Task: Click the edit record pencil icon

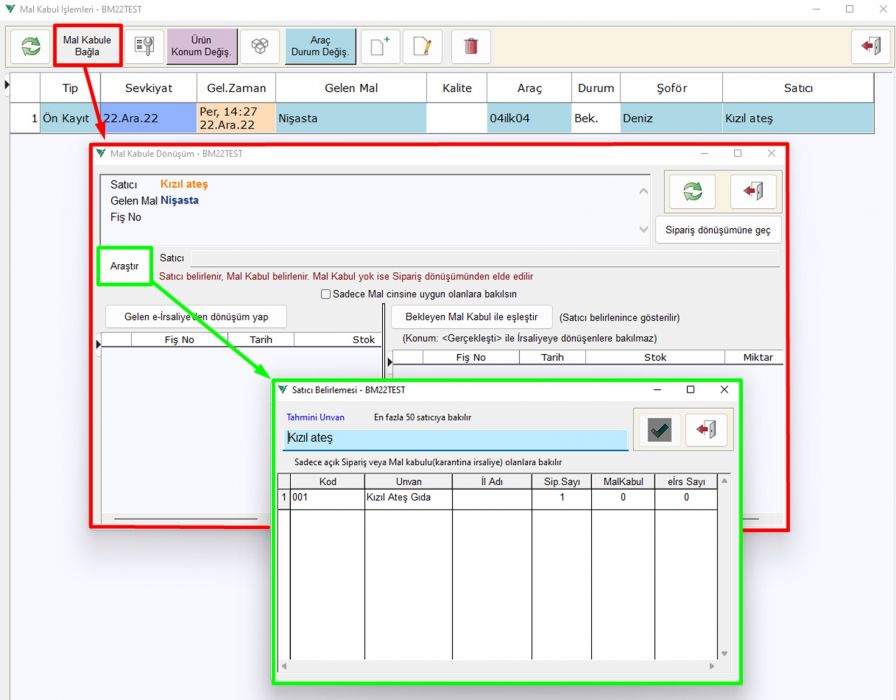Action: pos(423,46)
